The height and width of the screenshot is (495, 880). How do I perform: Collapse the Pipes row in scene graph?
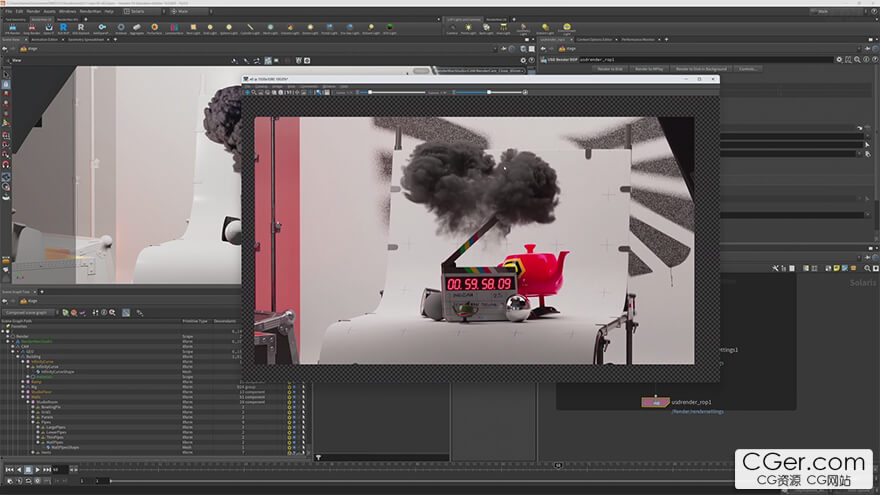click(x=33, y=422)
